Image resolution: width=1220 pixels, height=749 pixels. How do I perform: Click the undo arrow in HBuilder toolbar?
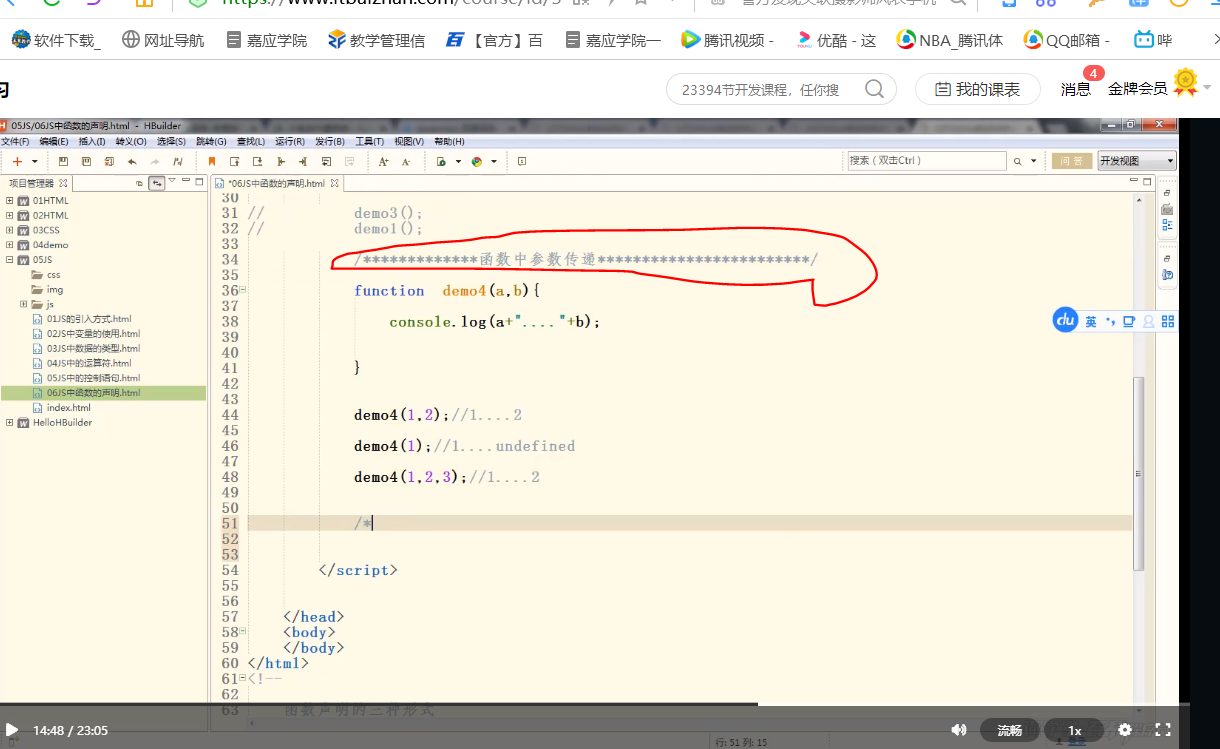point(132,161)
